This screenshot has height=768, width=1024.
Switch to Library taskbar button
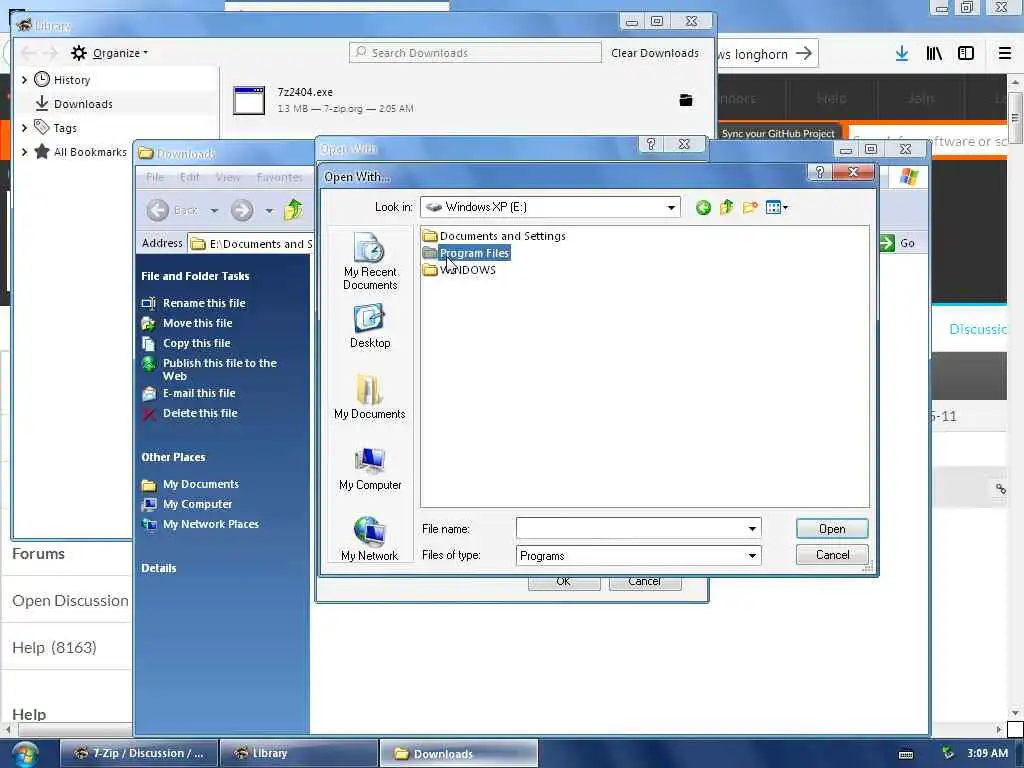click(x=298, y=753)
